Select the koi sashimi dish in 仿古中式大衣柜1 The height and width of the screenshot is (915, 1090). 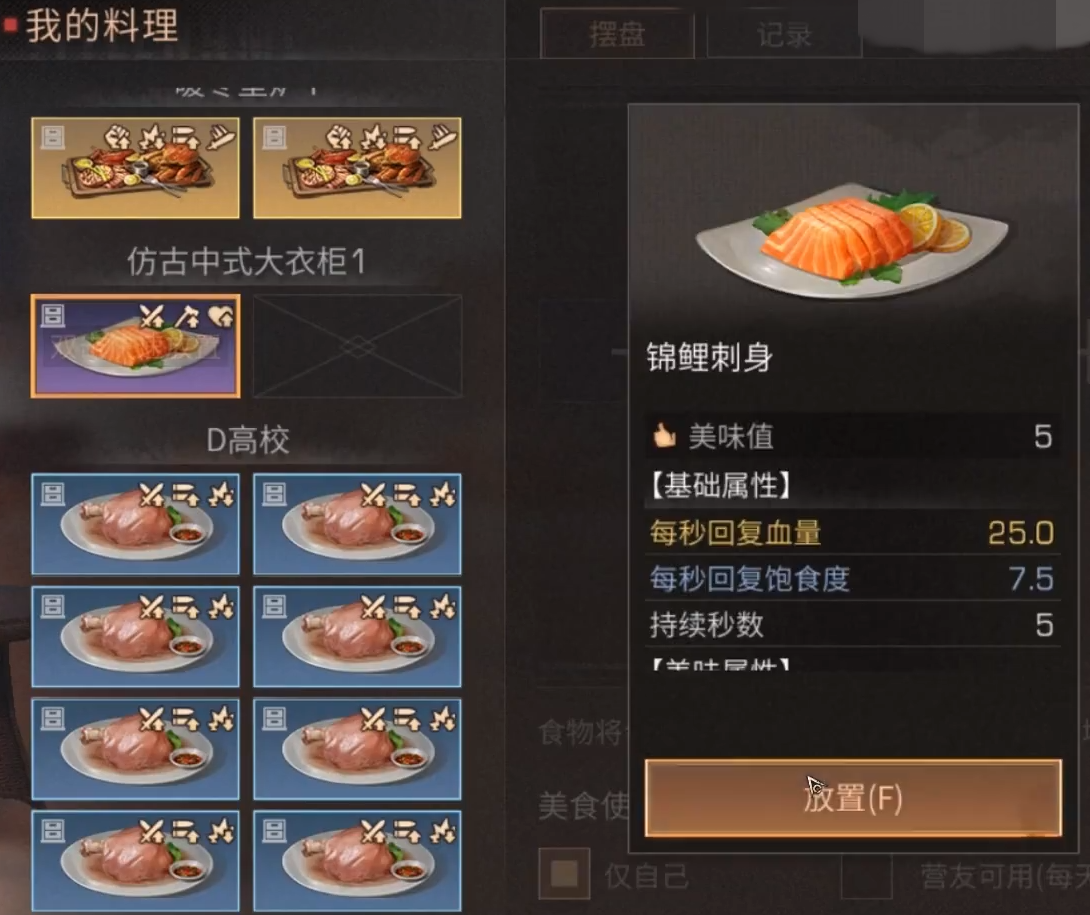[136, 346]
